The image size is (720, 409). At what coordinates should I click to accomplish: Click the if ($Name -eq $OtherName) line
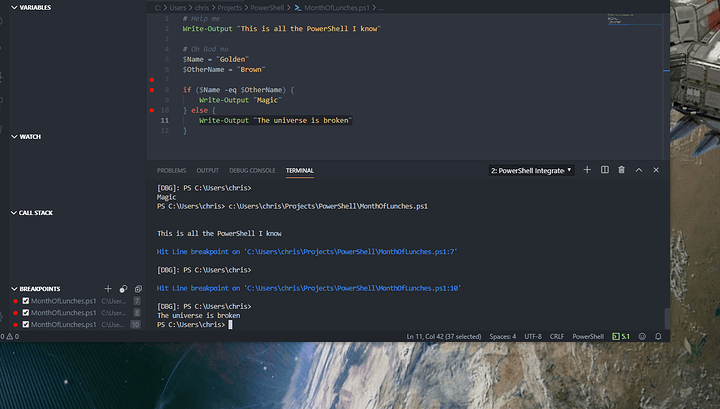tap(238, 90)
